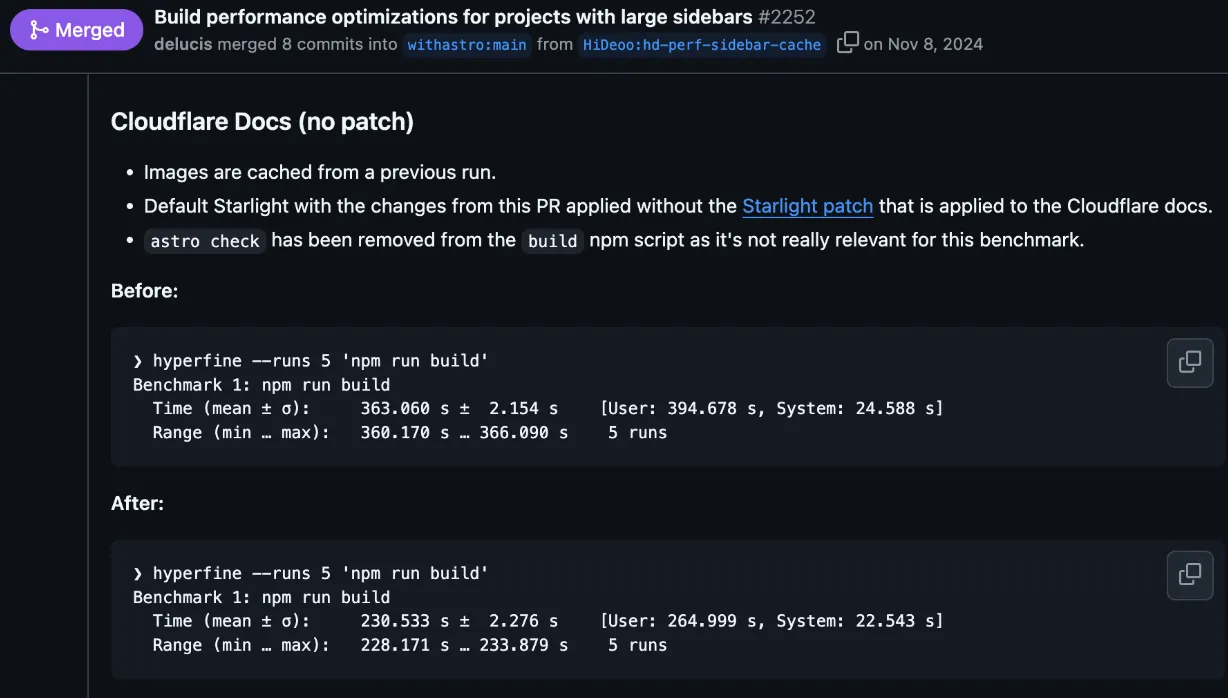Image resolution: width=1228 pixels, height=698 pixels.
Task: Click the '228.171 s … 233.879 s' range
Action: click(x=464, y=646)
